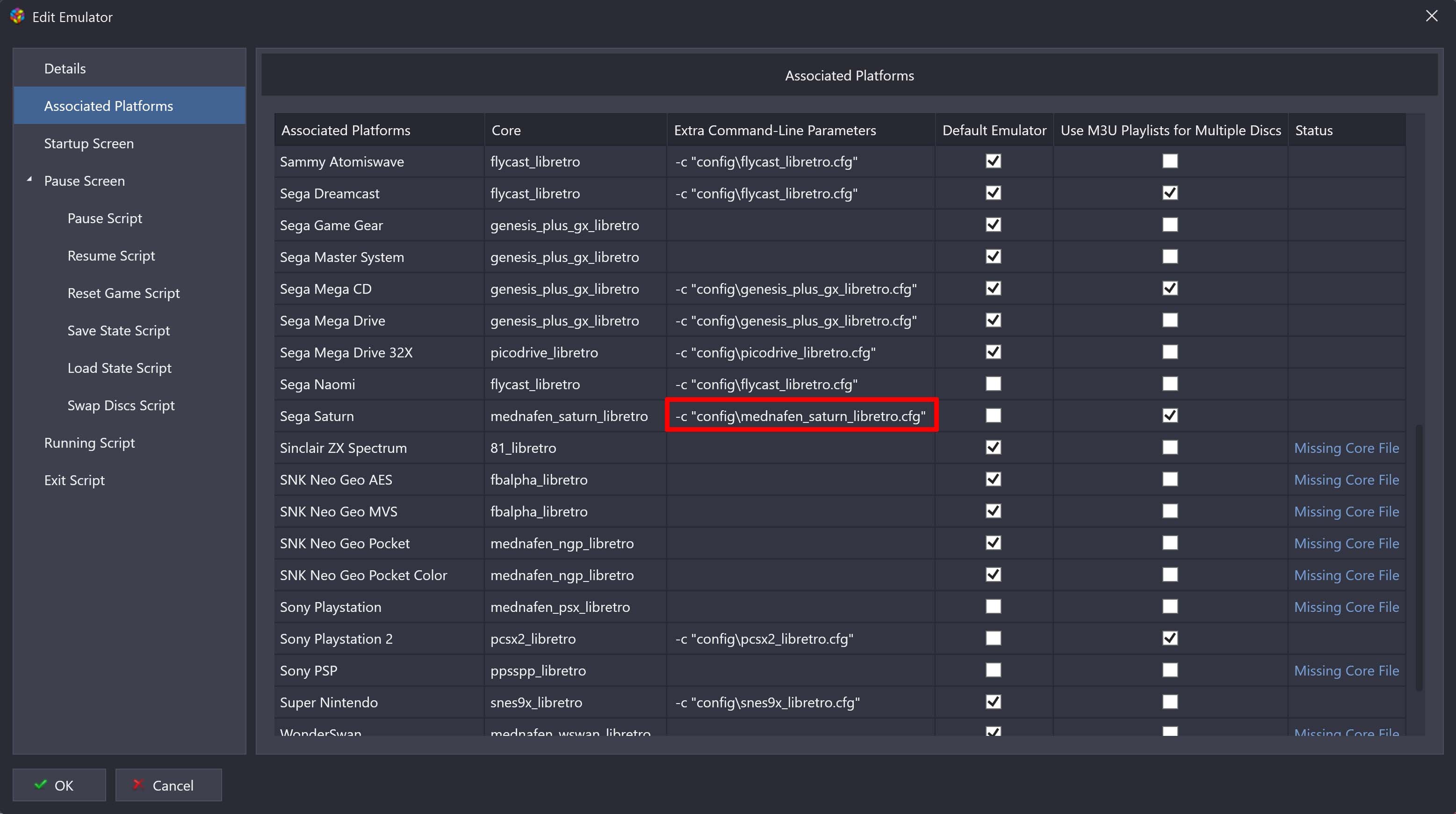Viewport: 1456px width, 814px height.
Task: Disable M3U playlists for Sega Dreamcast
Action: click(x=1170, y=193)
